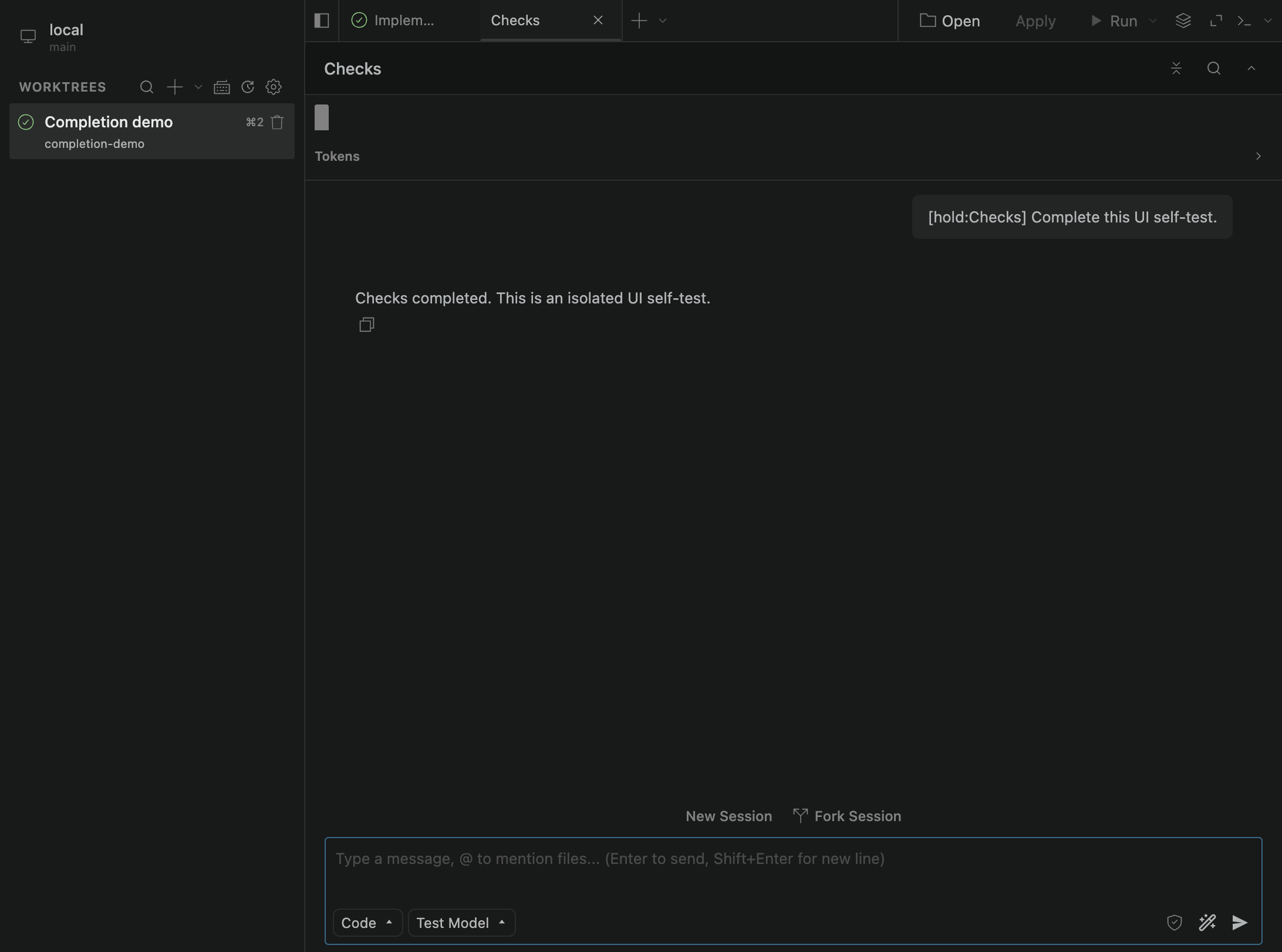1282x952 pixels.
Task: Click the local machine monitor icon
Action: tap(28, 36)
